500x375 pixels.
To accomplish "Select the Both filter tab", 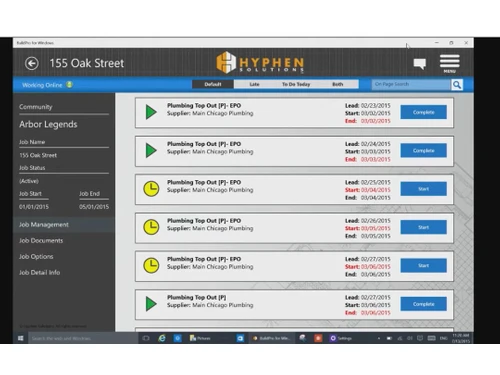I will pyautogui.click(x=338, y=84).
